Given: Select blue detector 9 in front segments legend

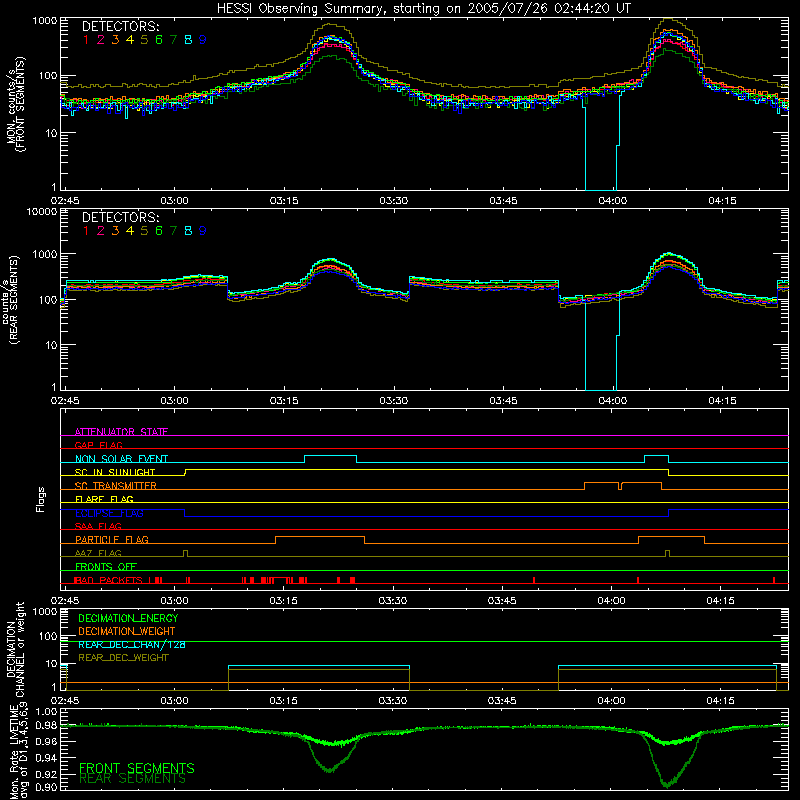Looking at the screenshot, I should (203, 40).
